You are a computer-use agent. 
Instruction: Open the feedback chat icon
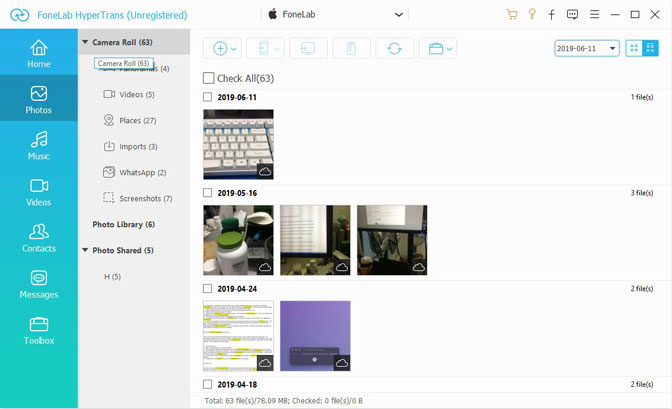point(572,14)
